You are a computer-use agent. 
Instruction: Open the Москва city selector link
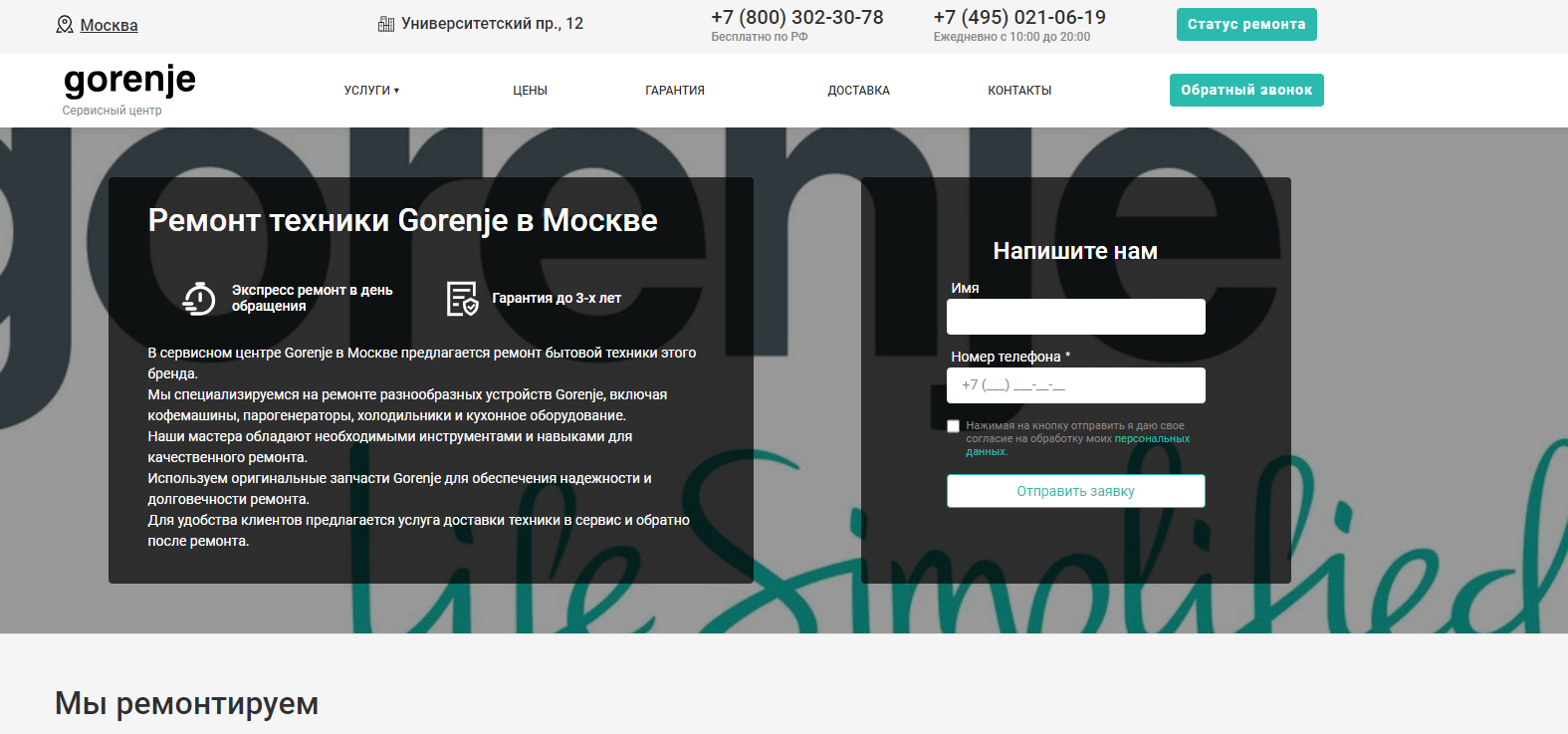[109, 25]
